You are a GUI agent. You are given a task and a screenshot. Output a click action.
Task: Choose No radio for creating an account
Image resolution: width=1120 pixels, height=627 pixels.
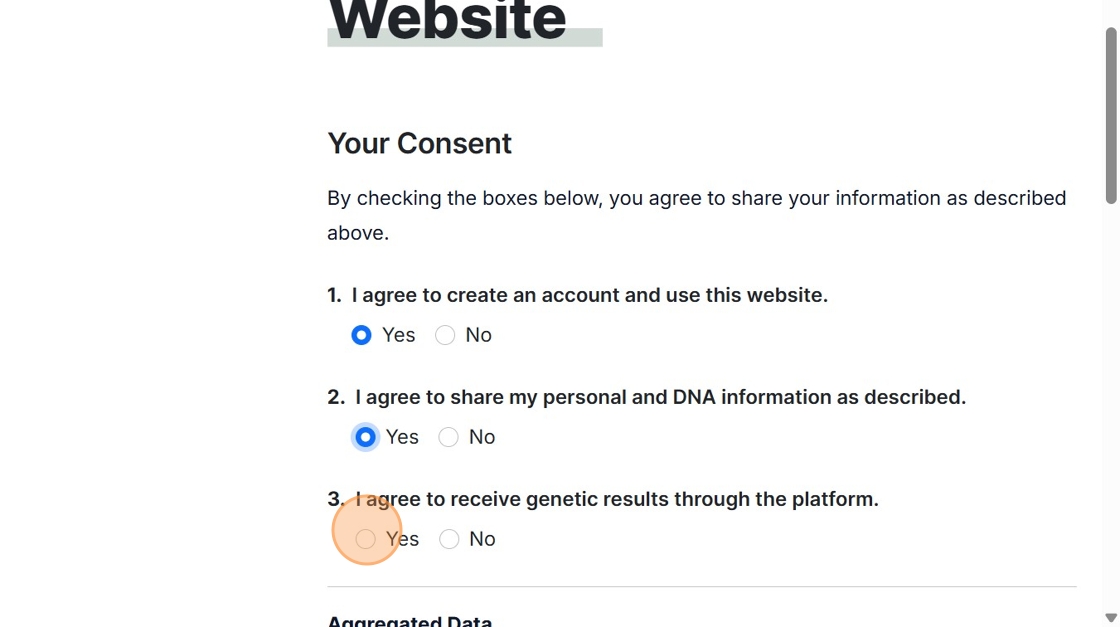pos(445,335)
